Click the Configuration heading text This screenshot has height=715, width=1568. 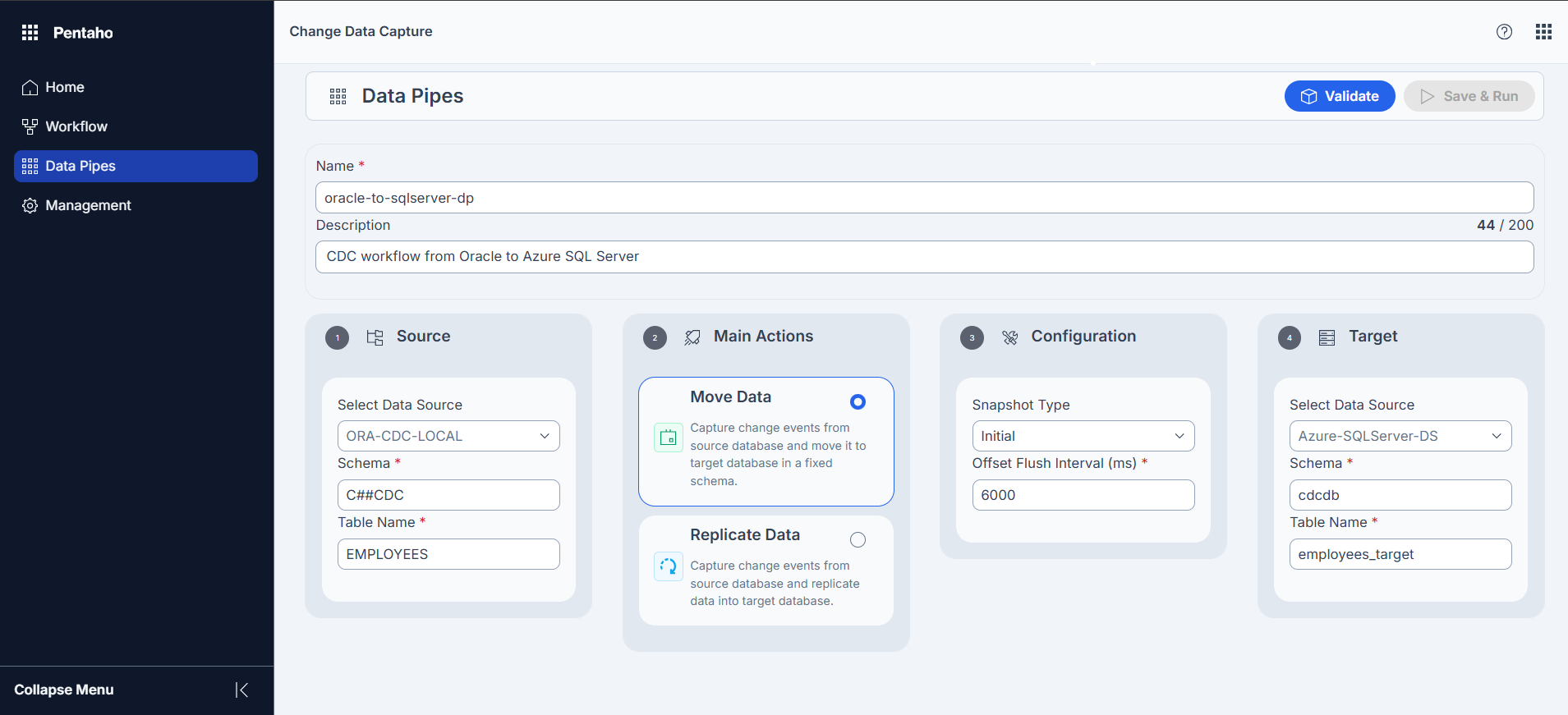point(1083,336)
